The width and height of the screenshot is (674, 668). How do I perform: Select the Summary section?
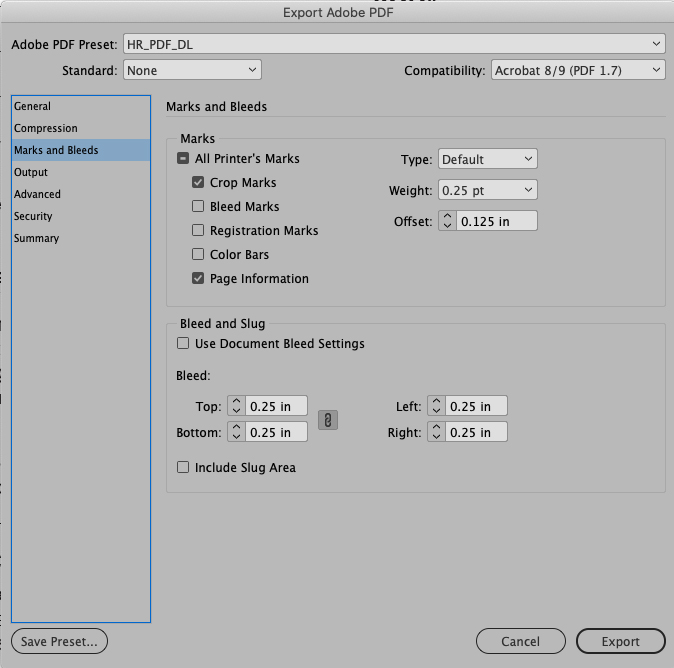coord(81,238)
